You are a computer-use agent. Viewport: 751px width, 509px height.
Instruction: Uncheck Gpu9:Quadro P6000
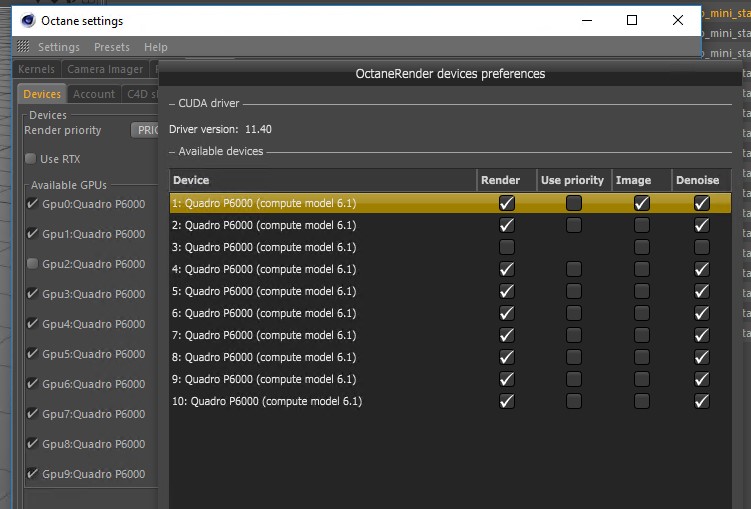coord(32,474)
